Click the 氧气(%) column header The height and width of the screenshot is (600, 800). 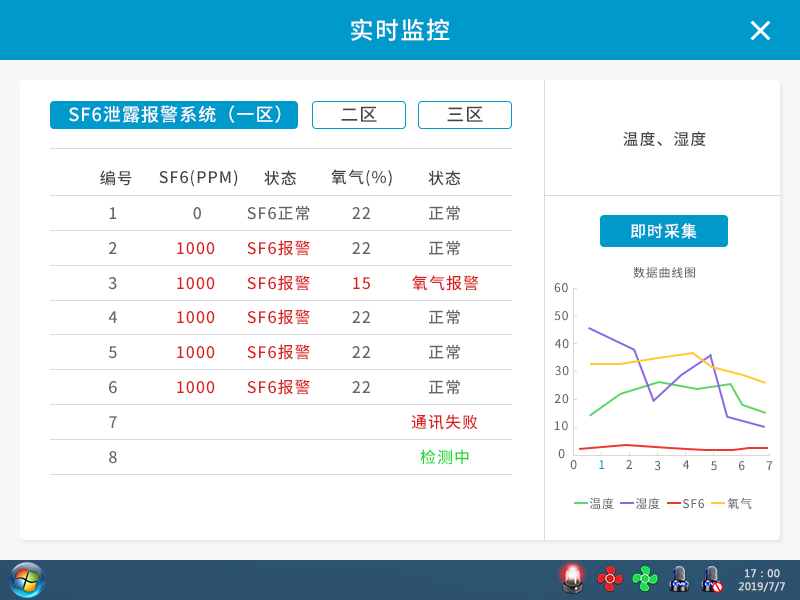click(362, 177)
